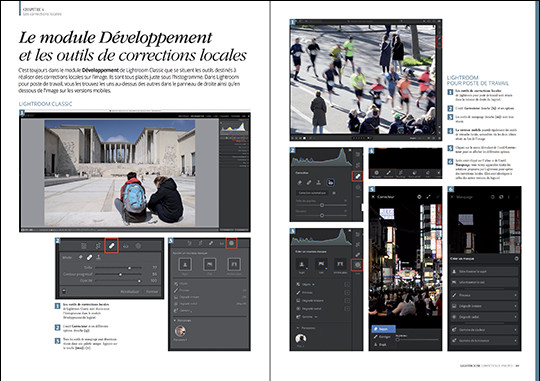Image resolution: width=540 pixels, height=381 pixels.
Task: Select the highlighted content-aware remove mode in desktop Correcteur
Action: [330, 183]
